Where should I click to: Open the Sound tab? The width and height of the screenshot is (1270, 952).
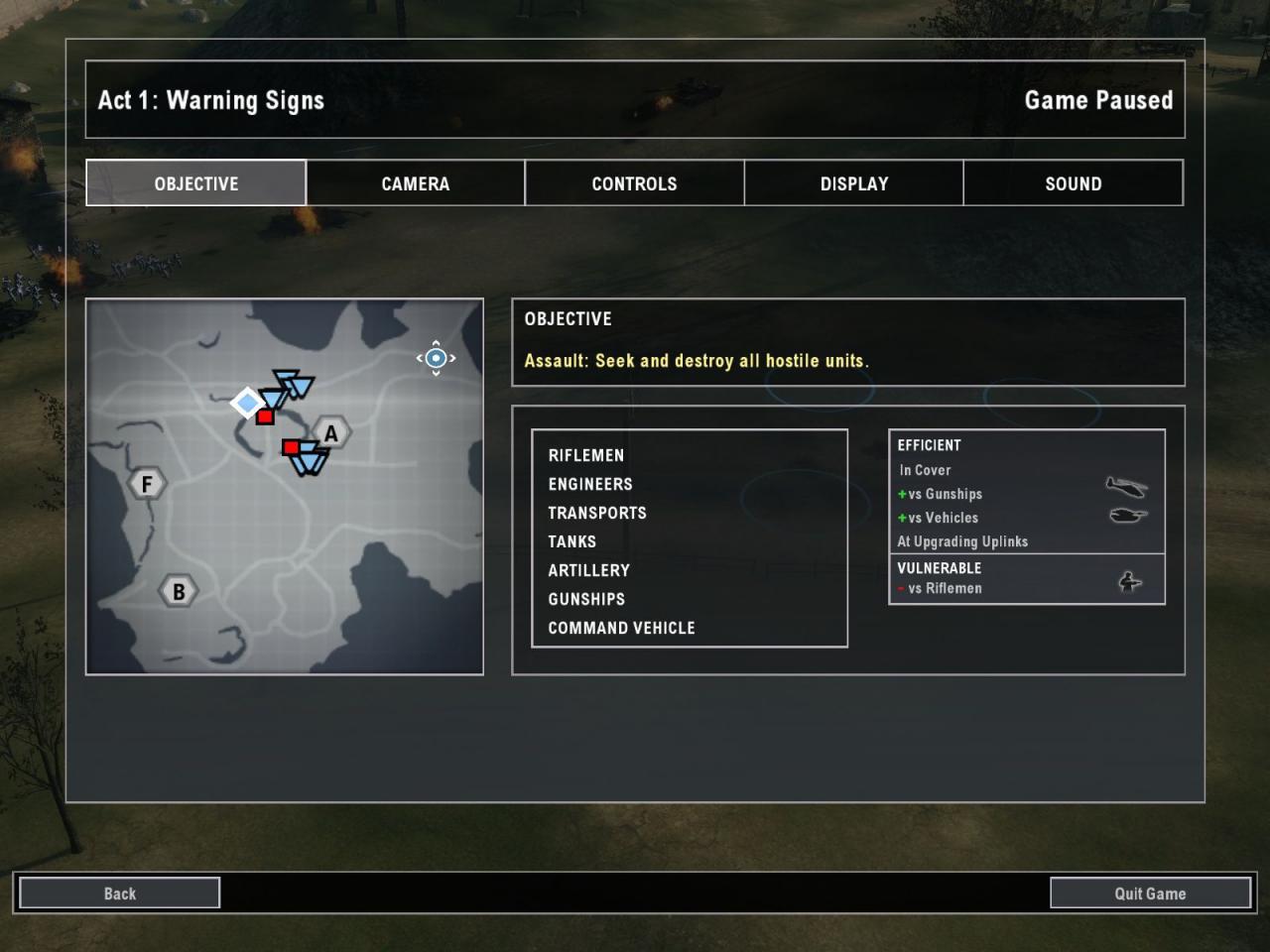1074,183
